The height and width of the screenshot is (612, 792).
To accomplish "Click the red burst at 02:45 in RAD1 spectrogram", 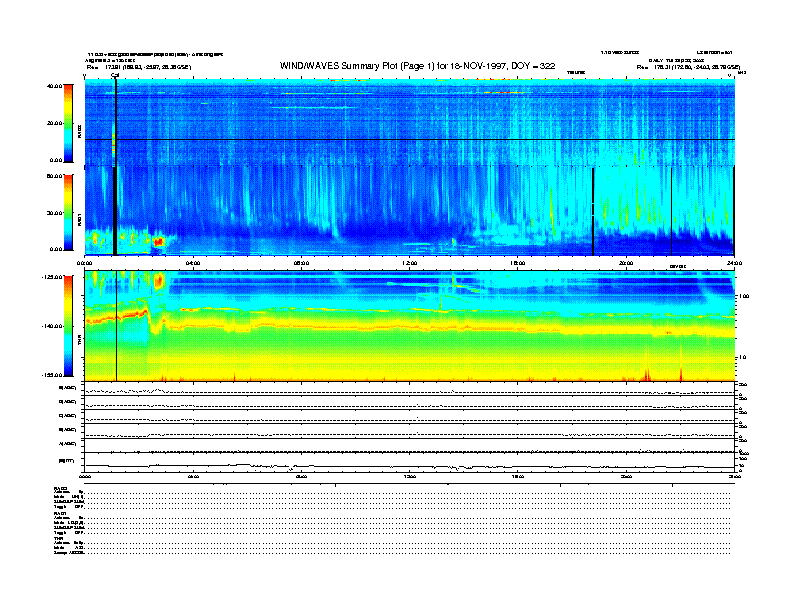I will pyautogui.click(x=159, y=242).
